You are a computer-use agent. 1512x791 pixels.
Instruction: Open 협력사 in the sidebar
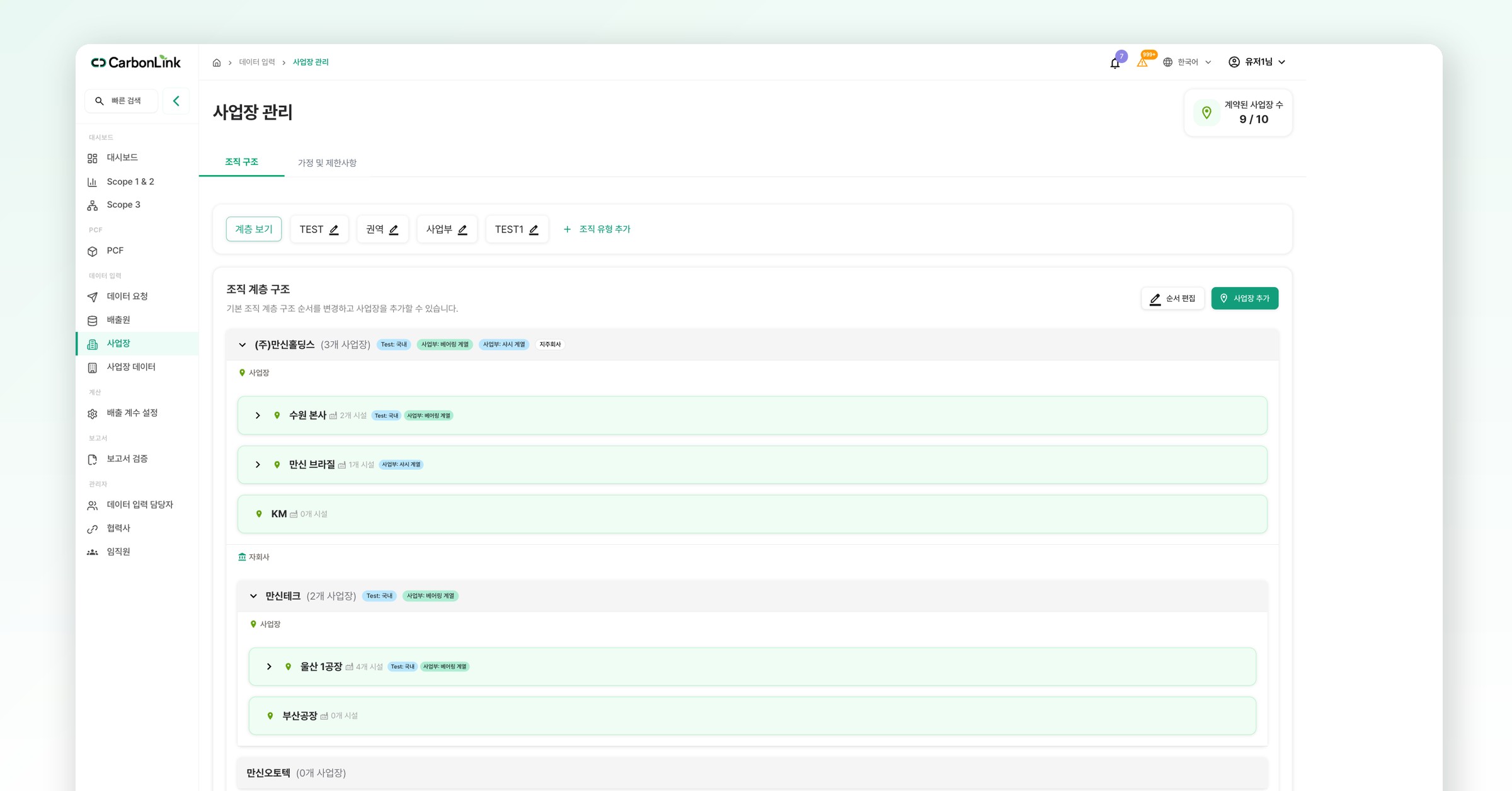137,528
